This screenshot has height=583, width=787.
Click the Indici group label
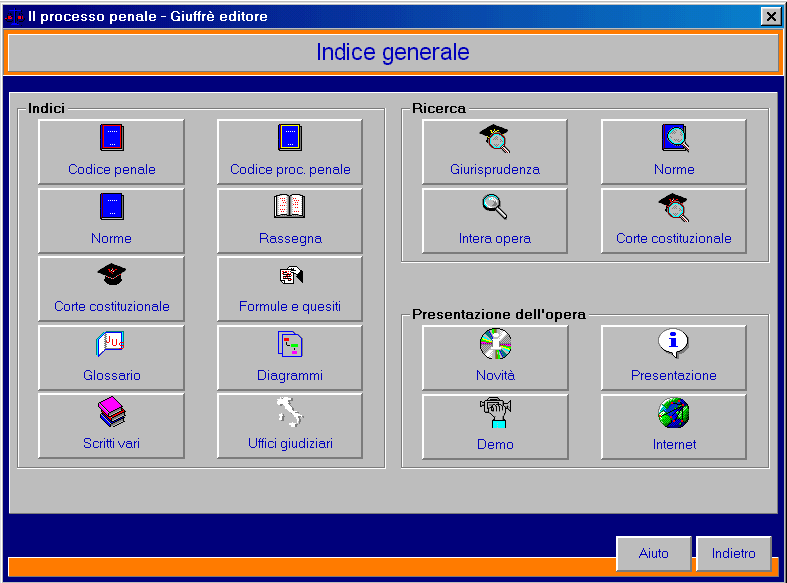[x=46, y=108]
